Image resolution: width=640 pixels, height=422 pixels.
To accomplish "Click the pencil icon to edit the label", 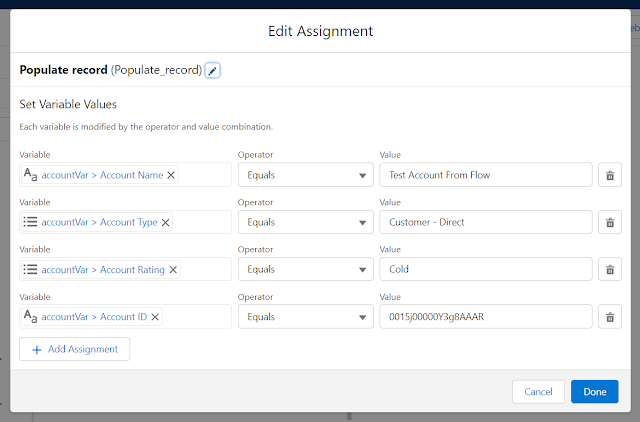I will click(212, 71).
